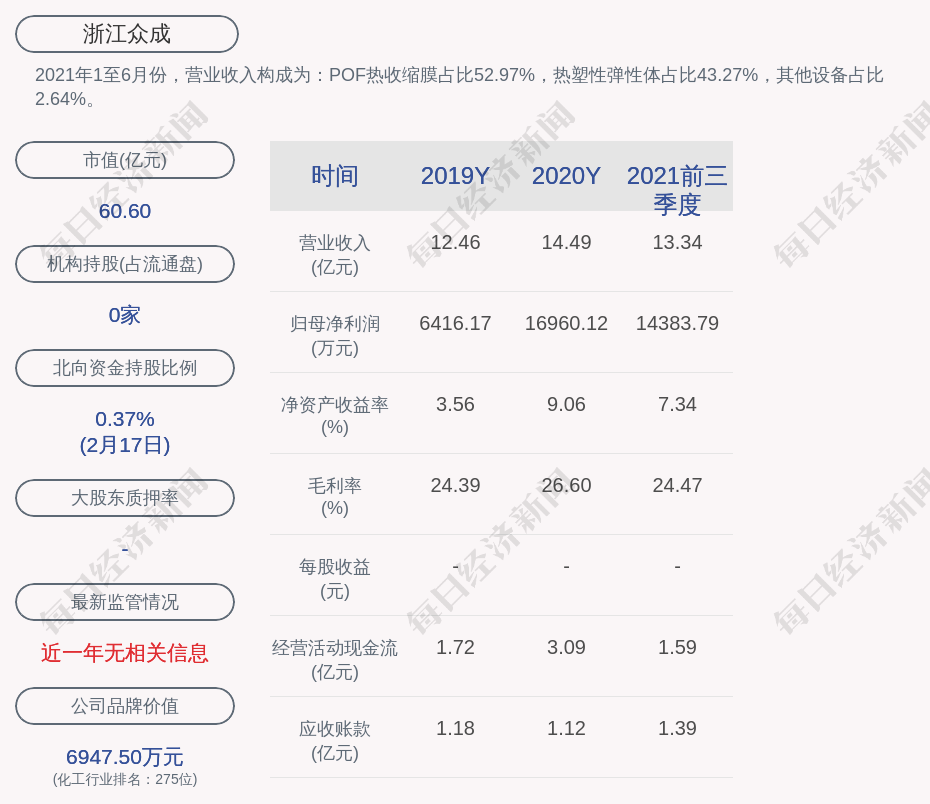The image size is (930, 804).
Task: Select the 2021前三季度 column header
Action: pos(677,189)
